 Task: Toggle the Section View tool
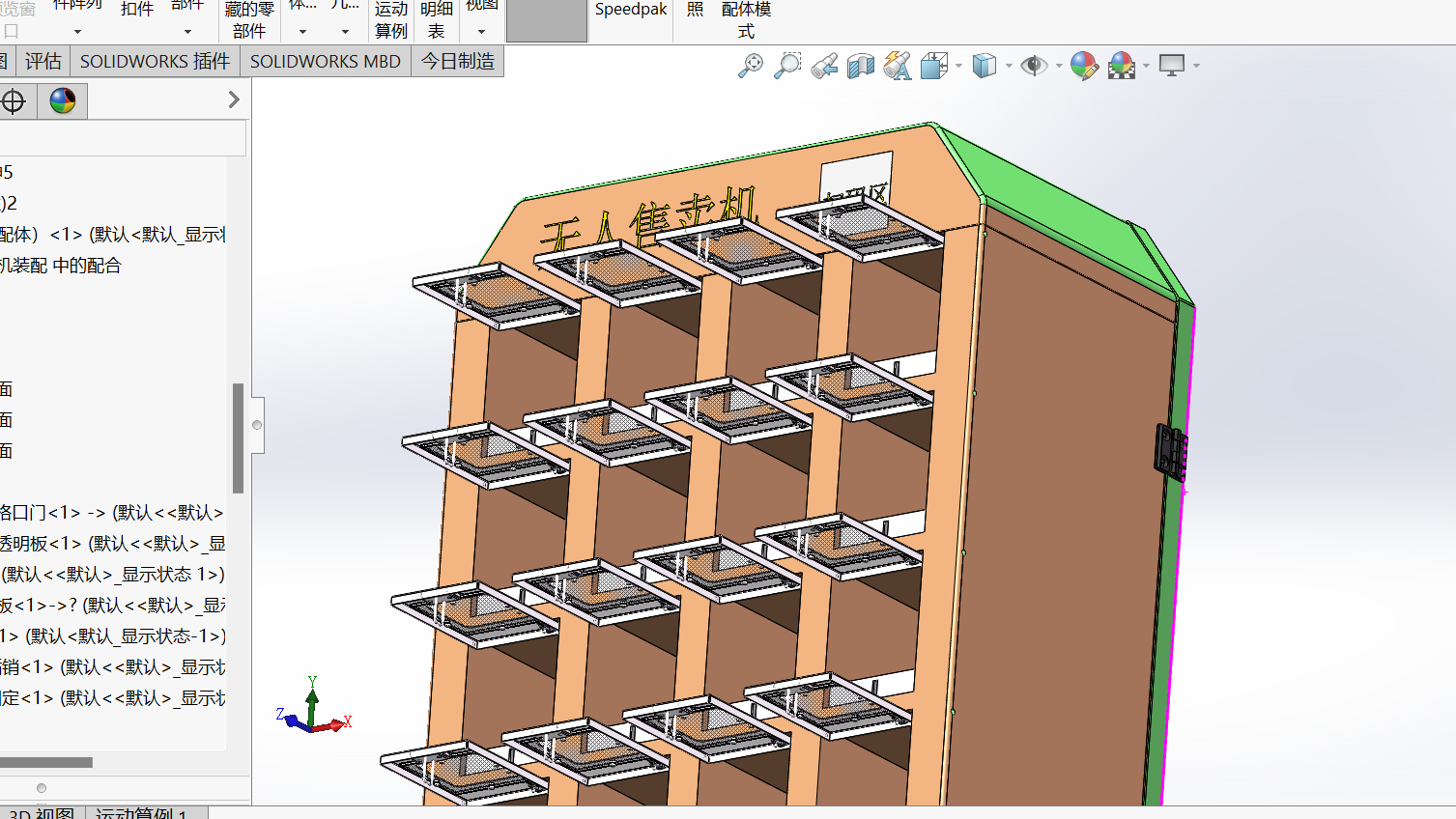[860, 66]
